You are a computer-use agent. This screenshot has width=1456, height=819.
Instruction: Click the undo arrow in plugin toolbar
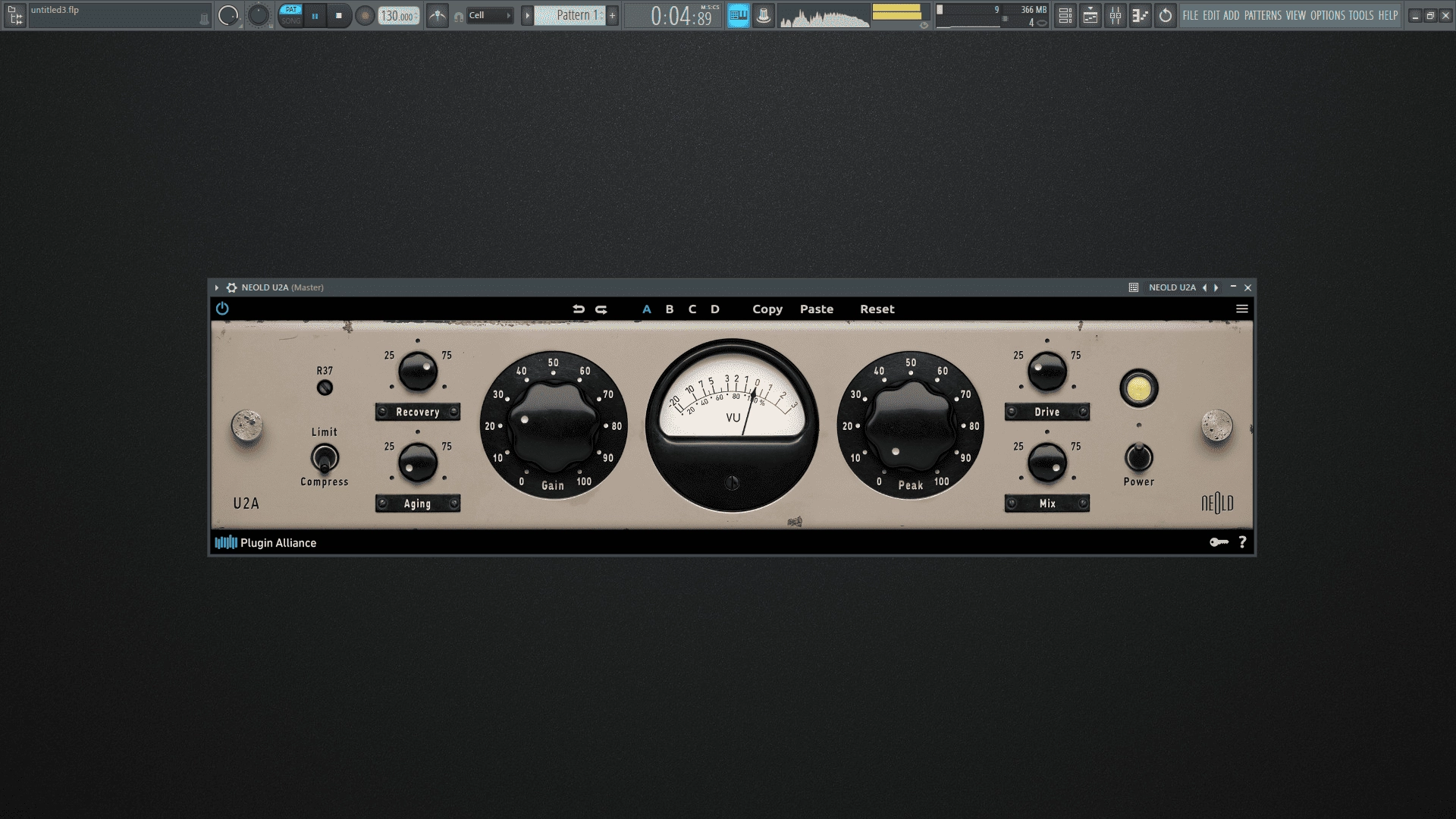[x=579, y=309]
